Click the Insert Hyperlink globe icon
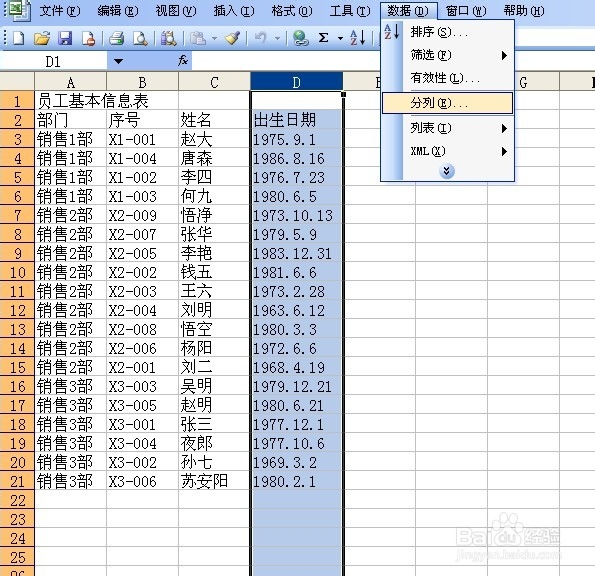The image size is (595, 576). (301, 38)
